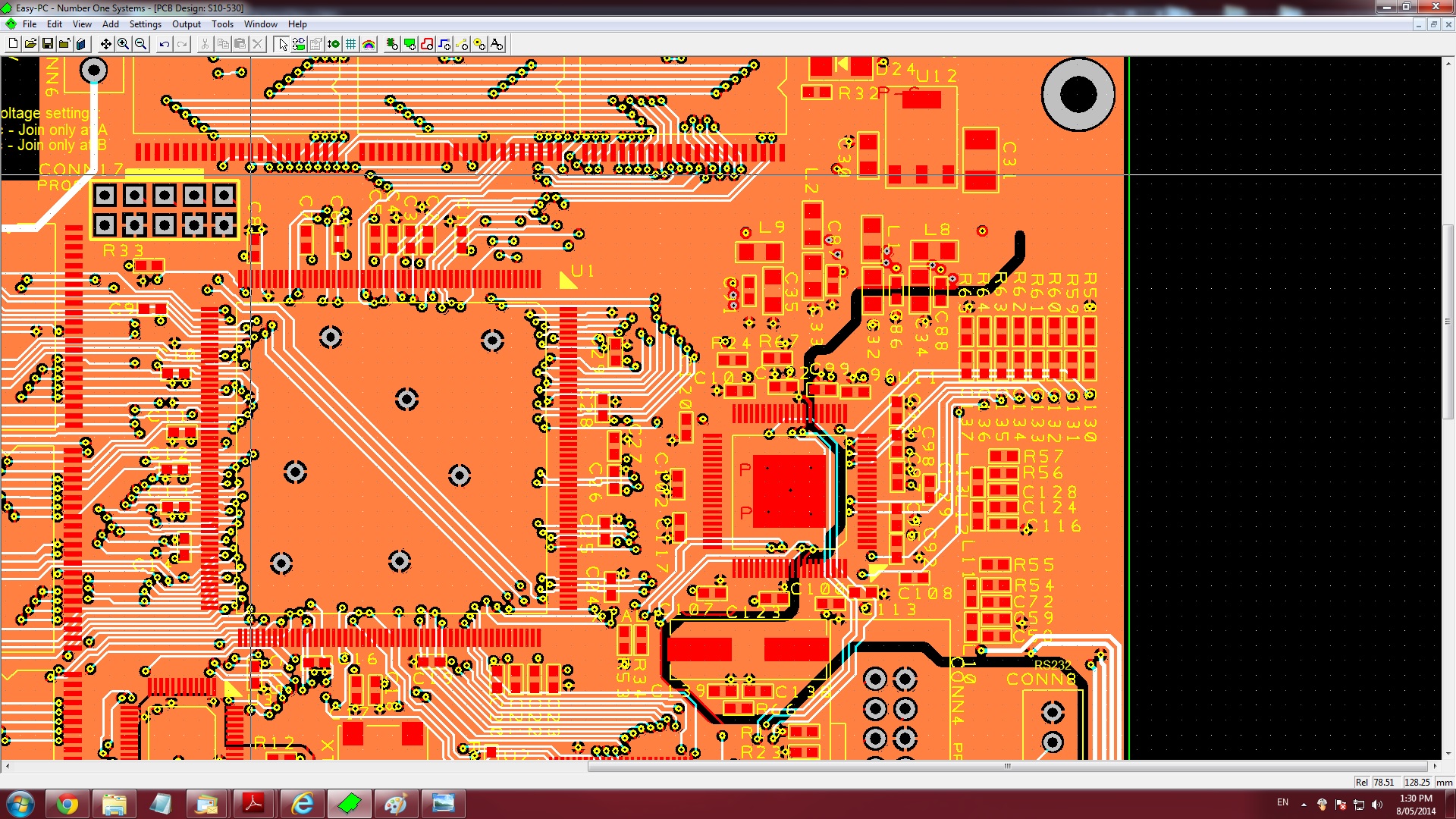Toggle the grid display icon
This screenshot has height=819, width=1456.
(x=350, y=44)
